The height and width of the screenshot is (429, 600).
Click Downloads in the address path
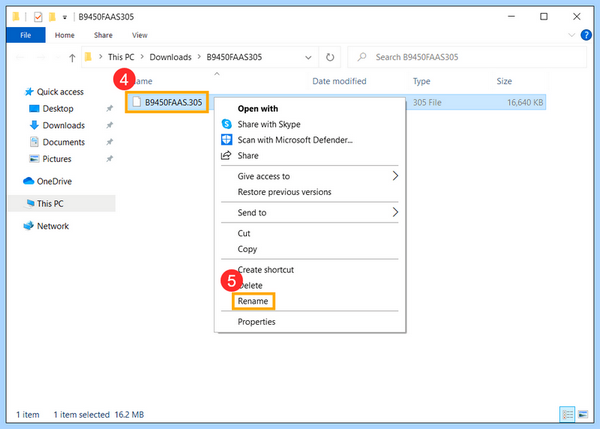pyautogui.click(x=170, y=57)
